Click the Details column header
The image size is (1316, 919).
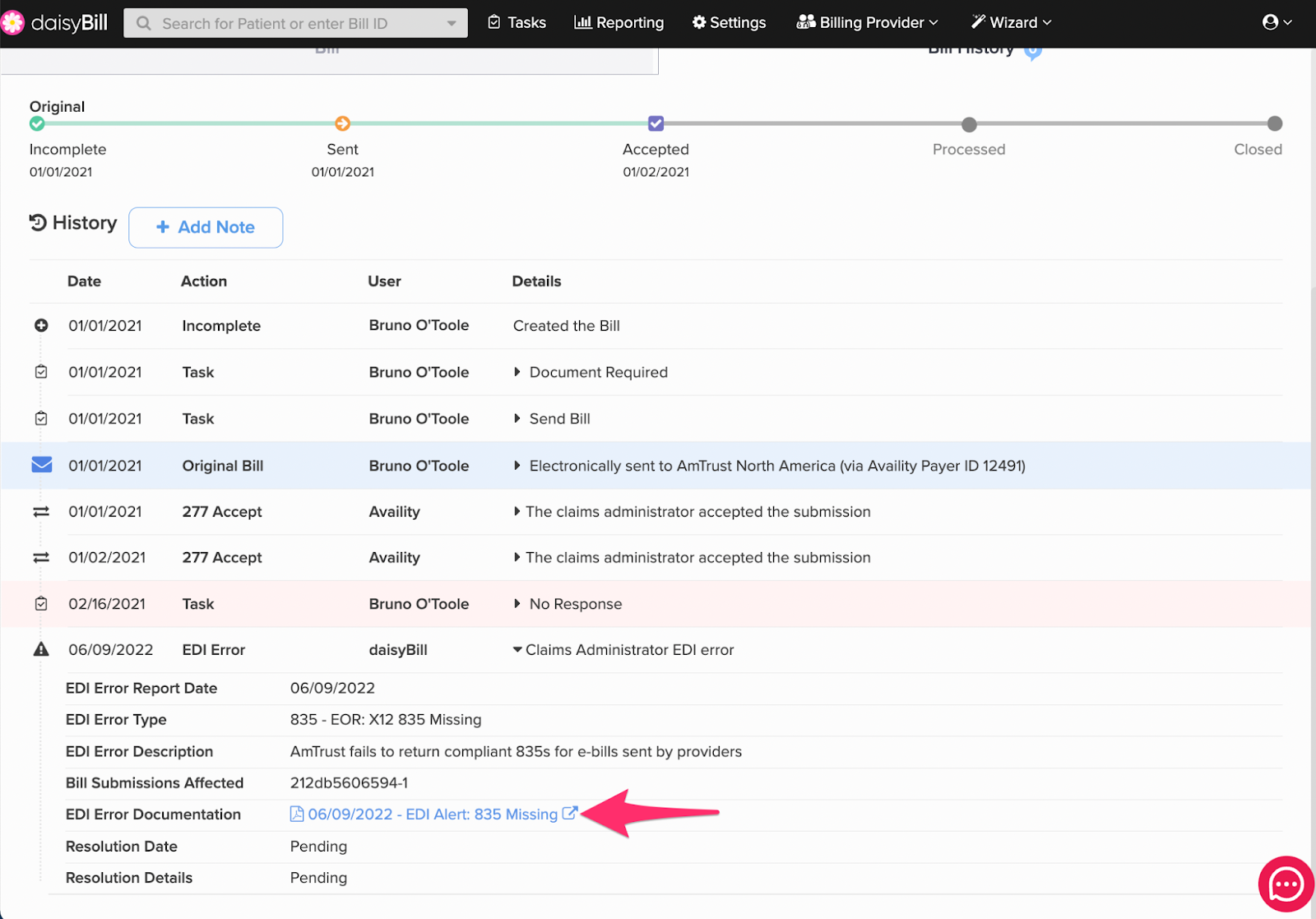[536, 281]
